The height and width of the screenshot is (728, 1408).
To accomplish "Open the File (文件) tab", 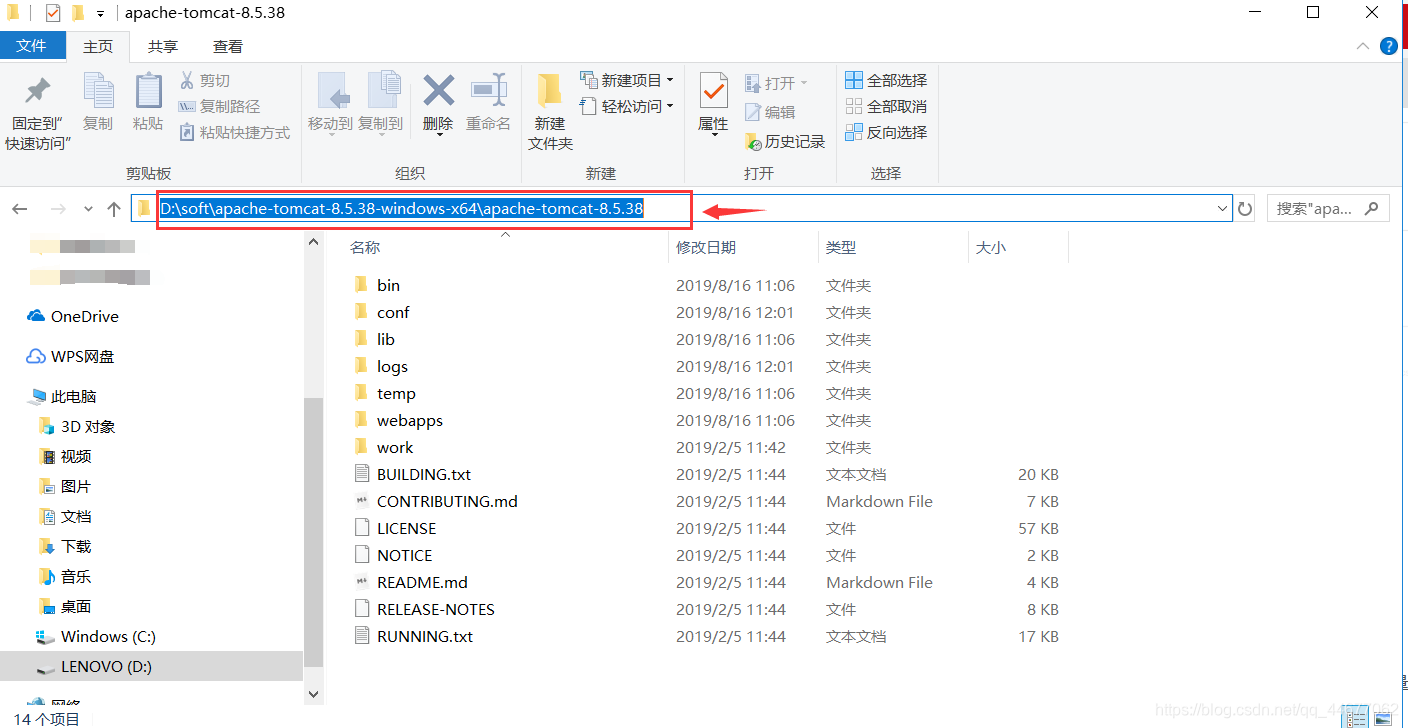I will 32,46.
